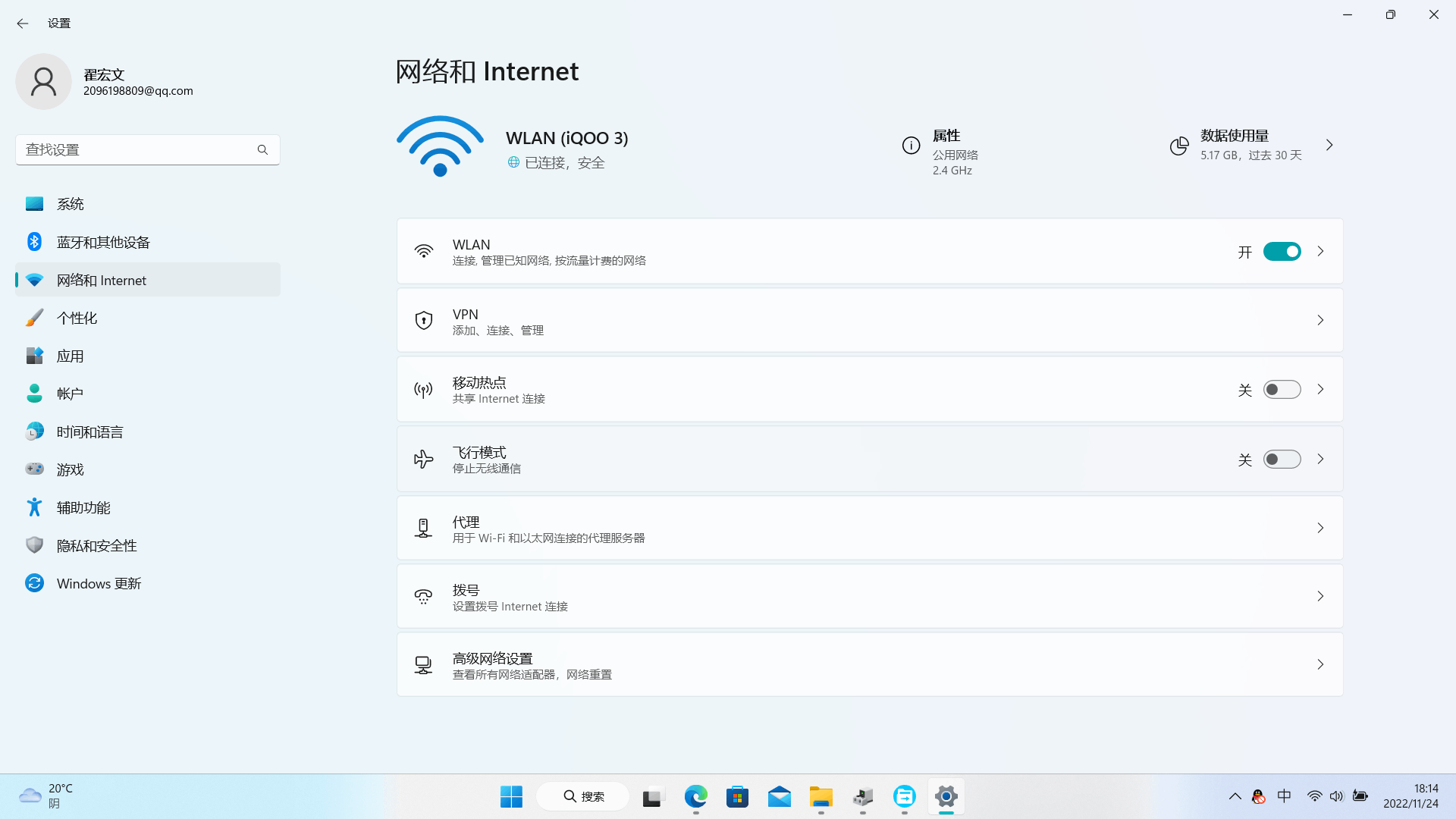Open 高级网络设置 via its chevron
Image resolution: width=1456 pixels, height=819 pixels.
click(x=1320, y=664)
